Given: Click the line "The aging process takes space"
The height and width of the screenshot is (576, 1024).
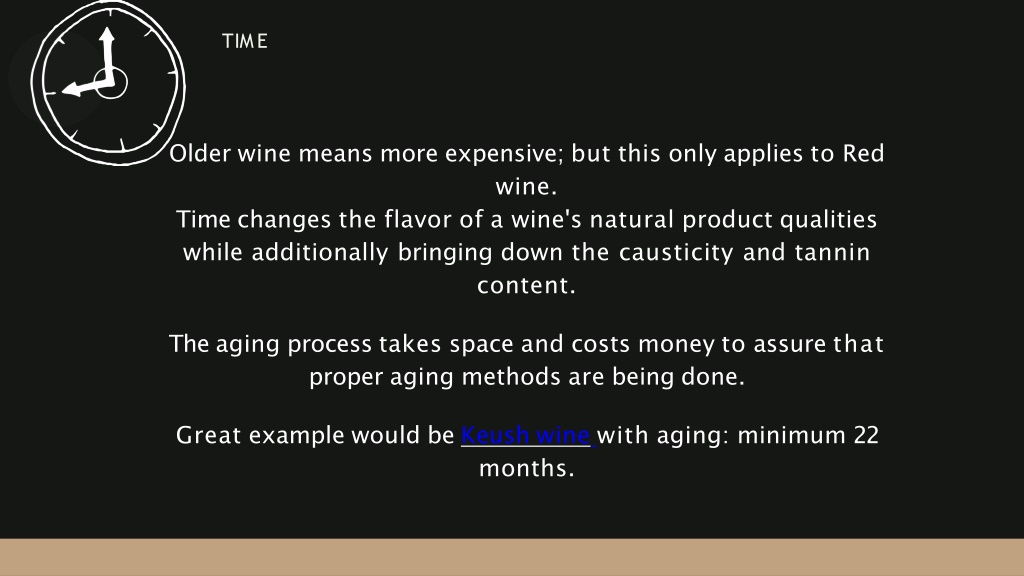Looking at the screenshot, I should [526, 344].
